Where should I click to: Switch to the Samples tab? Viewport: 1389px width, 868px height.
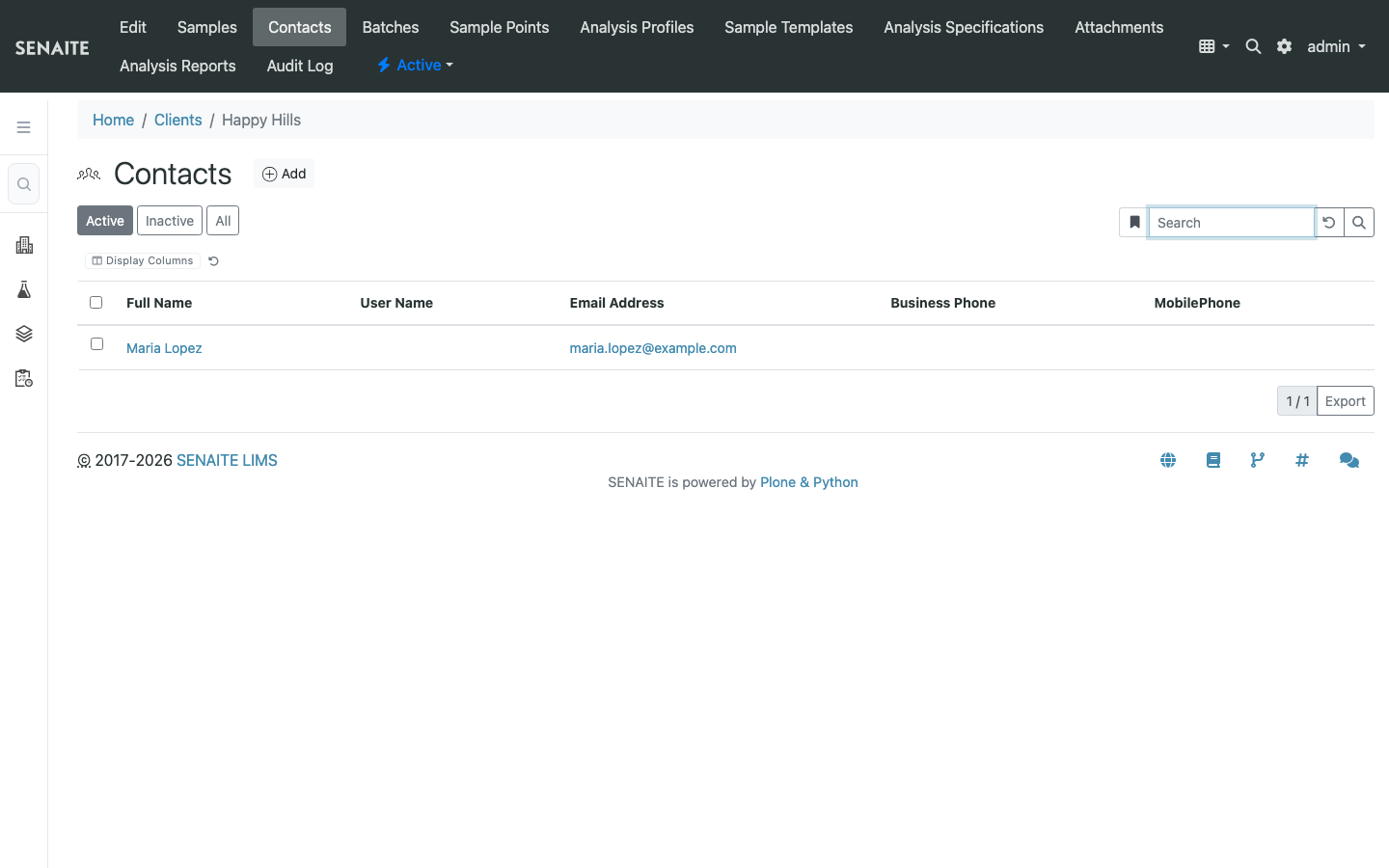207,27
